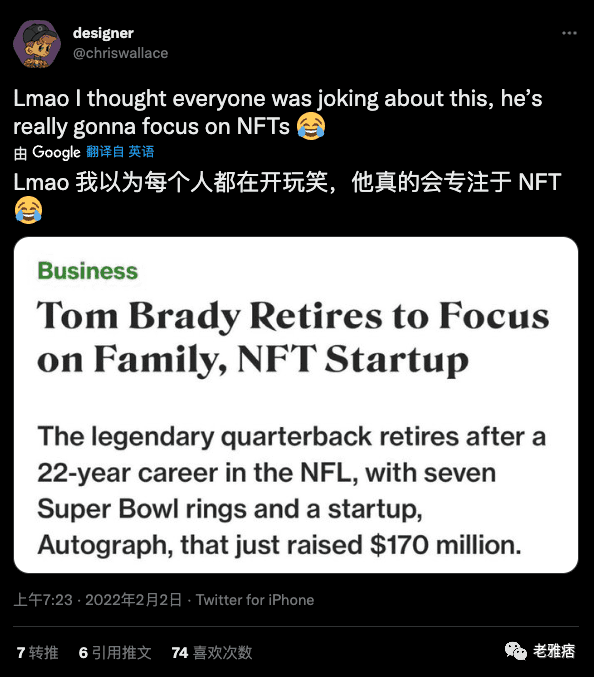Open the Business category label

88,271
